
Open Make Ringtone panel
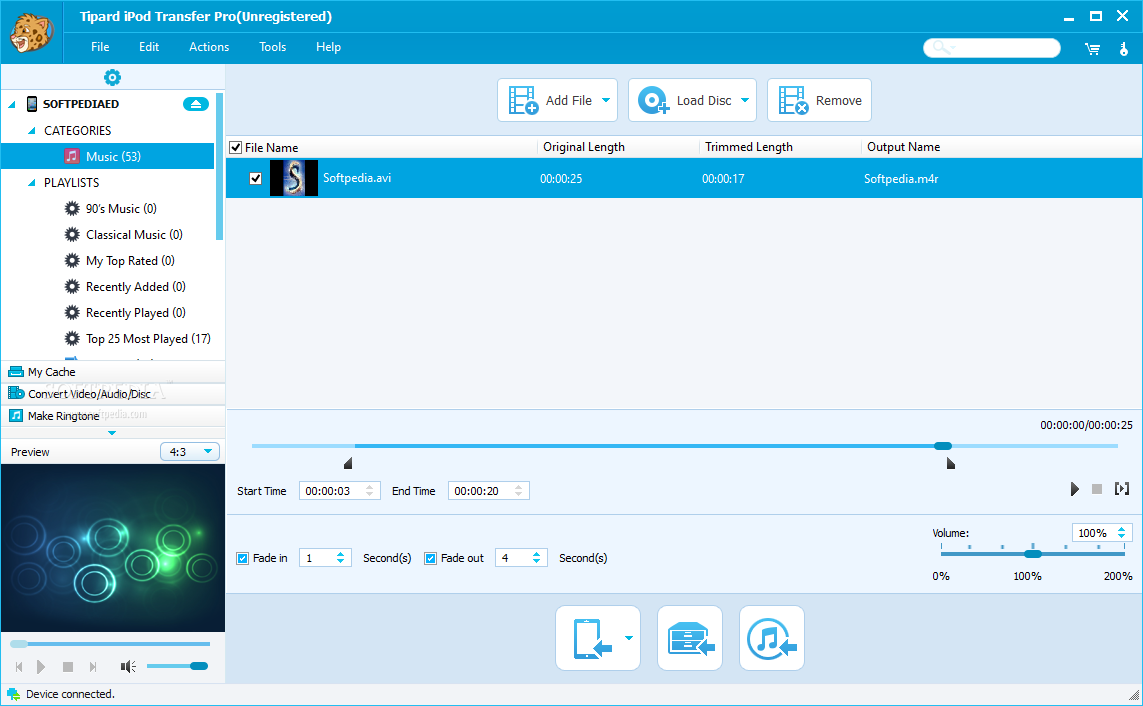click(x=113, y=415)
